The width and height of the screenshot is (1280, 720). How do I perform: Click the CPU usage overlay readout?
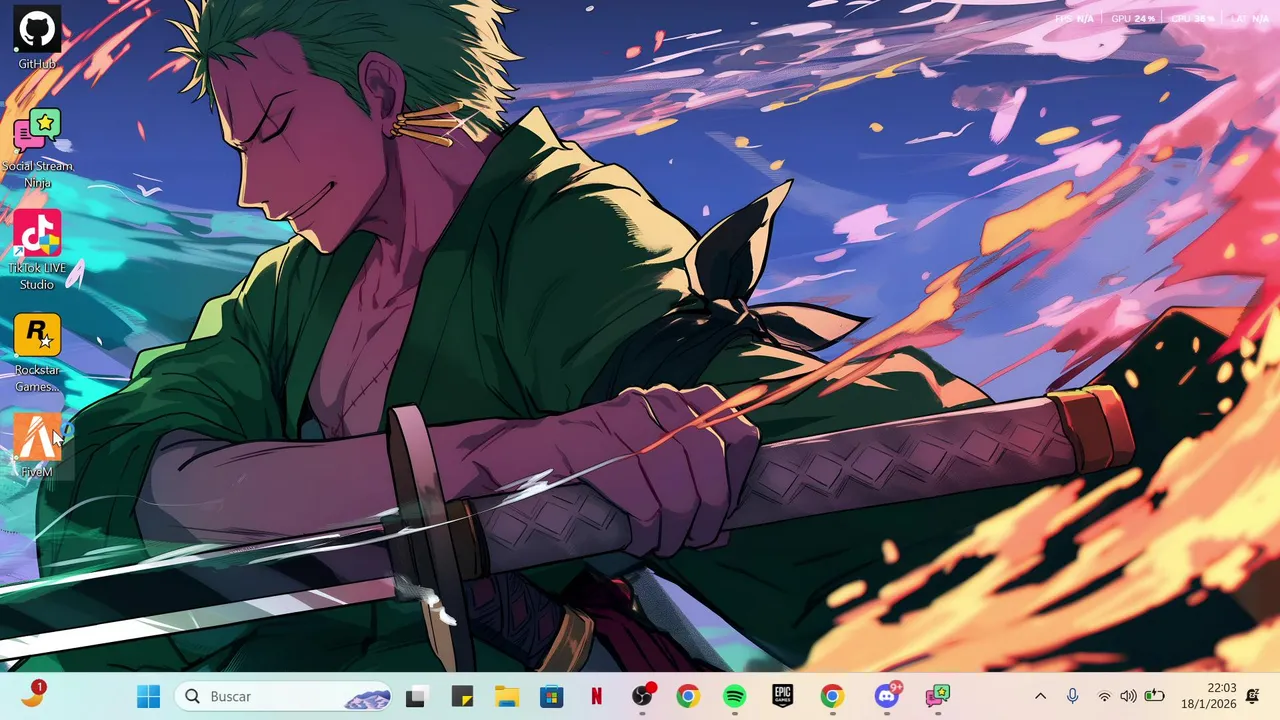pyautogui.click(x=1193, y=19)
